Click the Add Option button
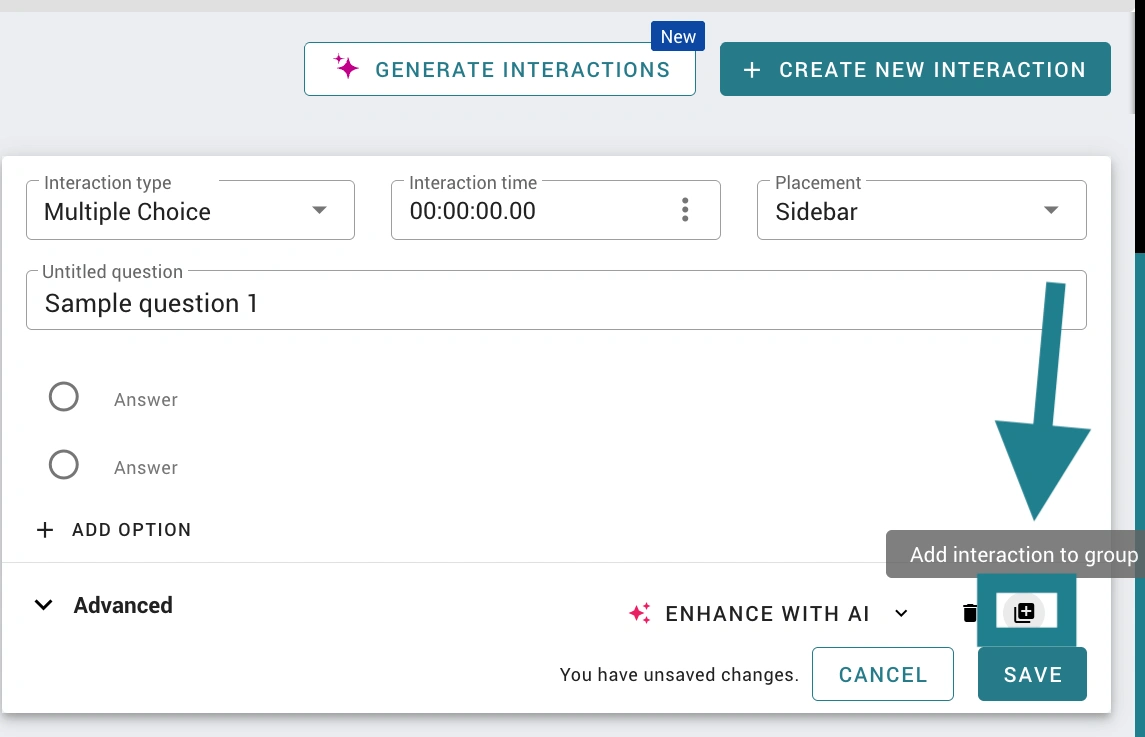The height and width of the screenshot is (737, 1145). click(114, 530)
